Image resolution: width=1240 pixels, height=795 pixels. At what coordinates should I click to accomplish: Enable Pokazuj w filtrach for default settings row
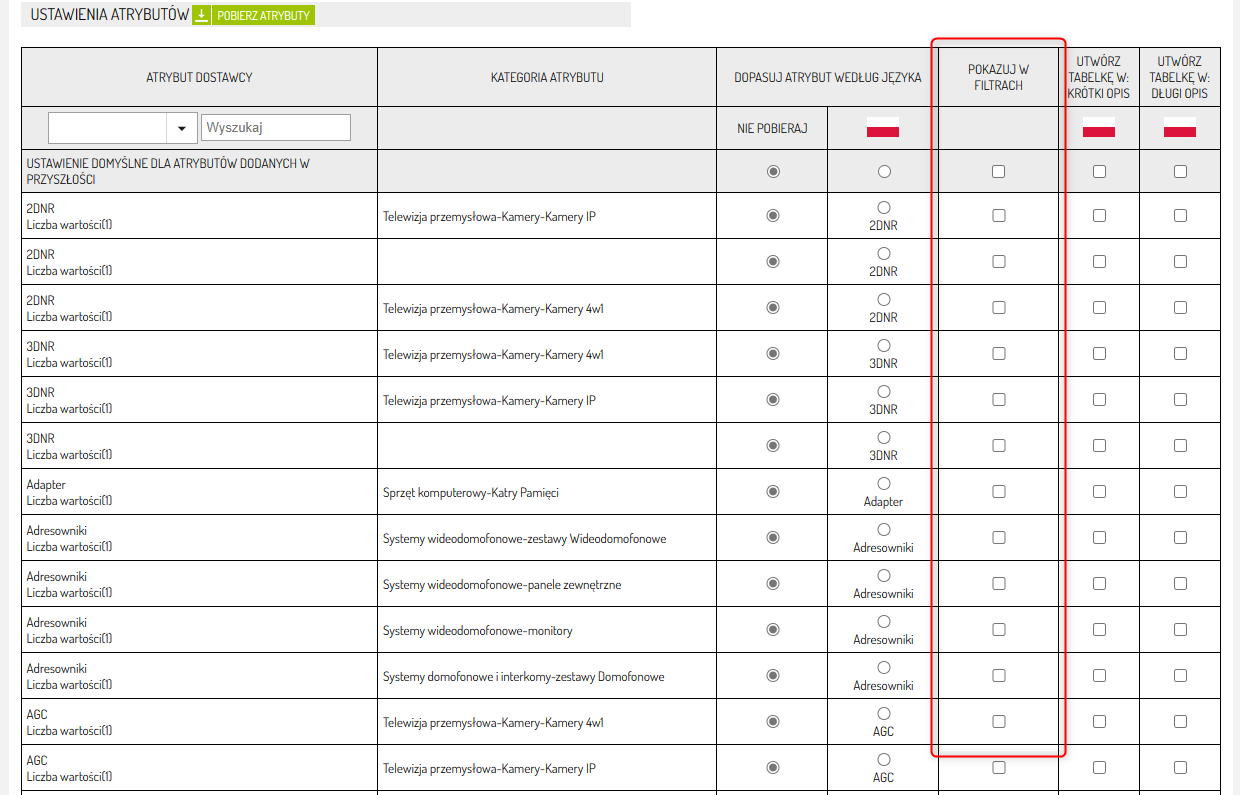998,171
